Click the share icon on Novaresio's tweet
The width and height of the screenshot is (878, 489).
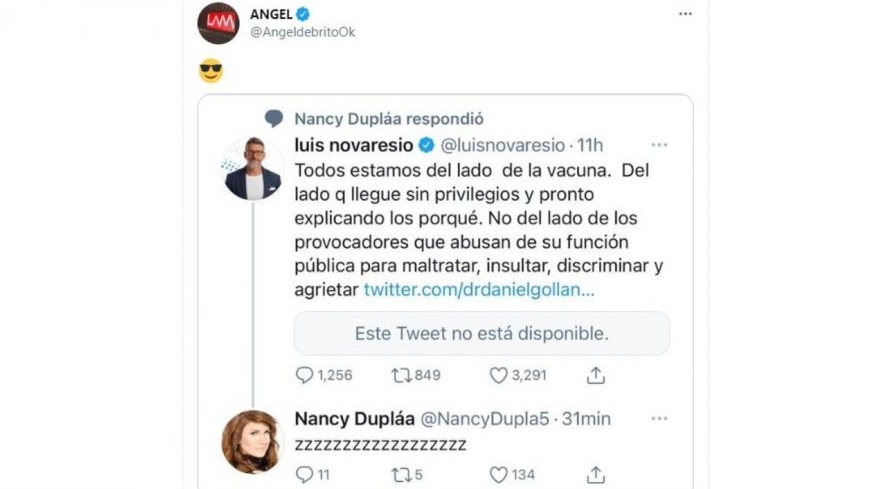pyautogui.click(x=596, y=375)
